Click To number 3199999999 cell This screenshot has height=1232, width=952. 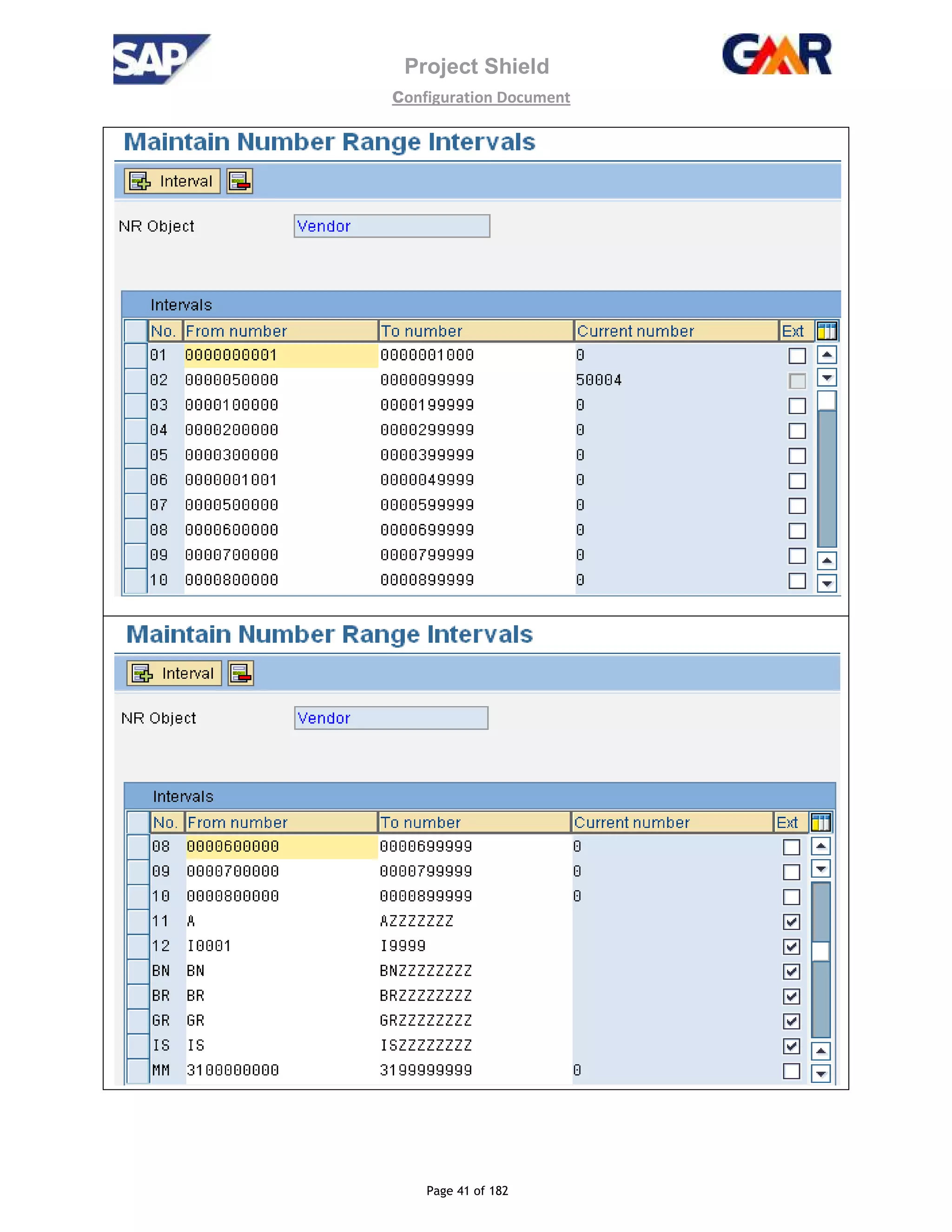point(475,1071)
